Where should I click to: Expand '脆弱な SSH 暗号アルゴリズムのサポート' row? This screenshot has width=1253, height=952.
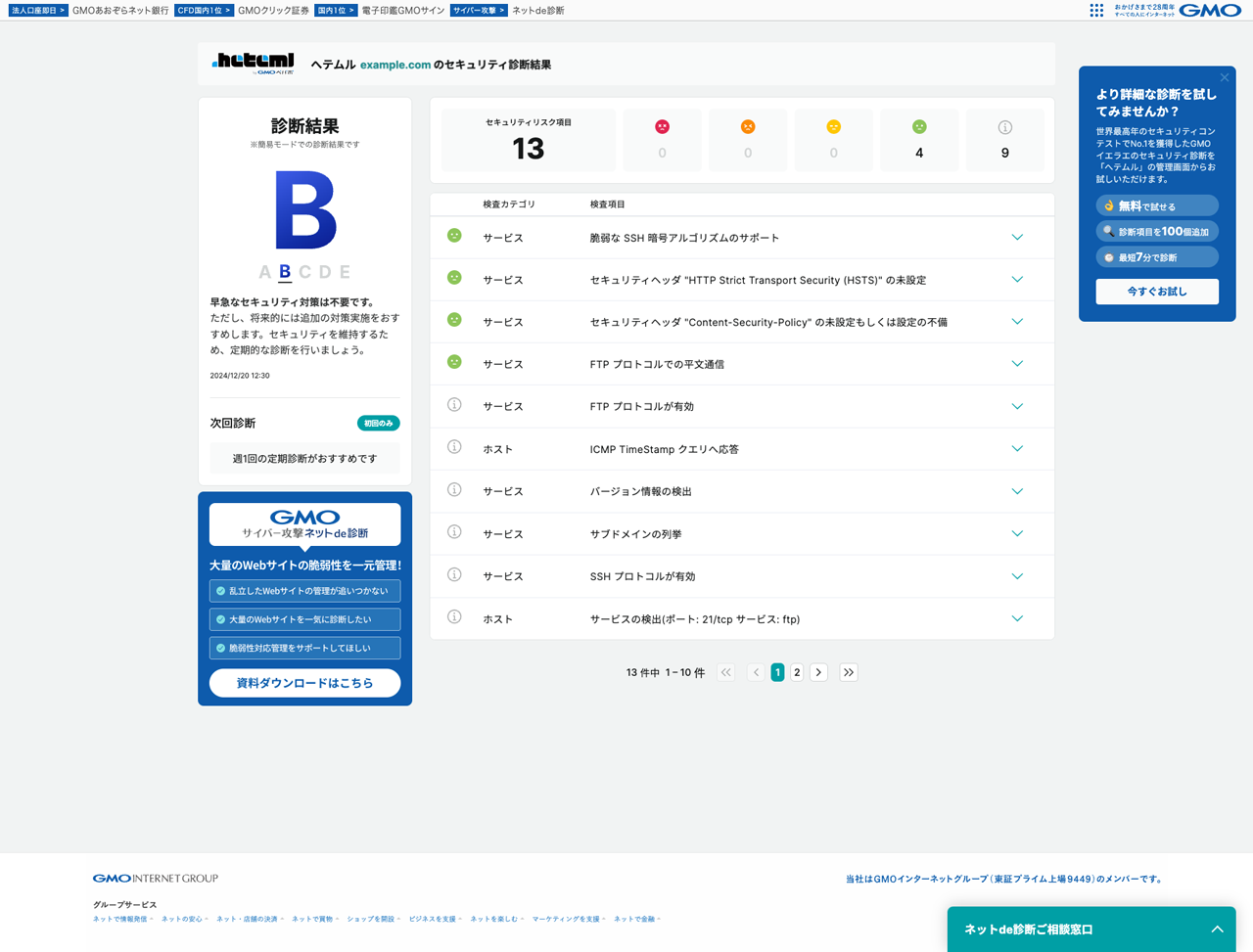[x=1017, y=238]
